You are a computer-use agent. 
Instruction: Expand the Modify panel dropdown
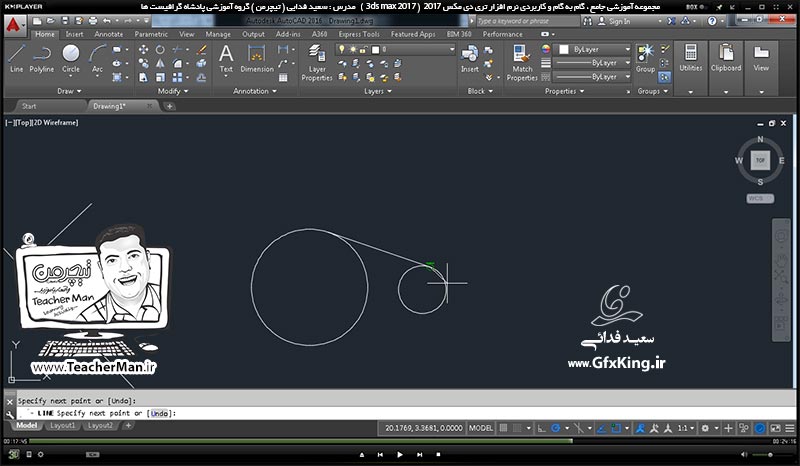pos(173,91)
